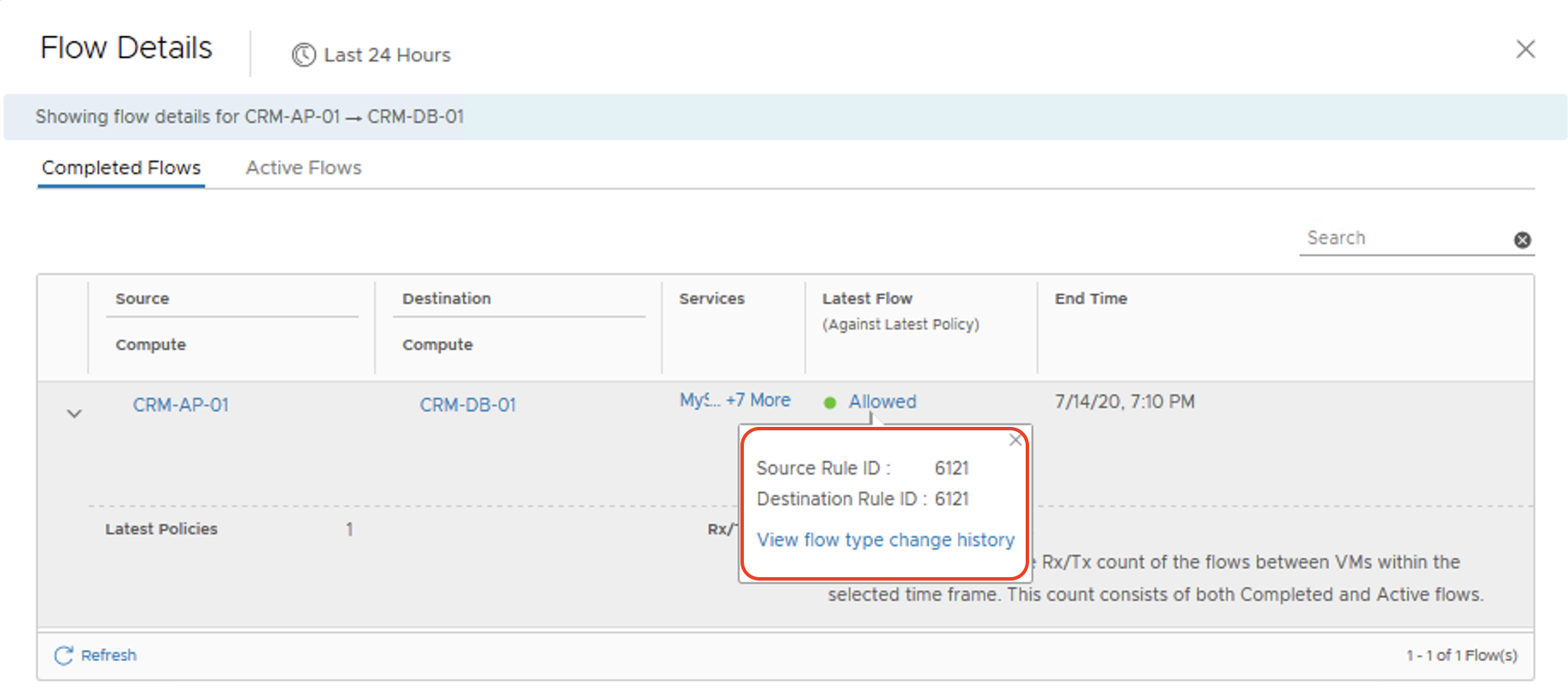Open View flow type change history

pos(885,540)
